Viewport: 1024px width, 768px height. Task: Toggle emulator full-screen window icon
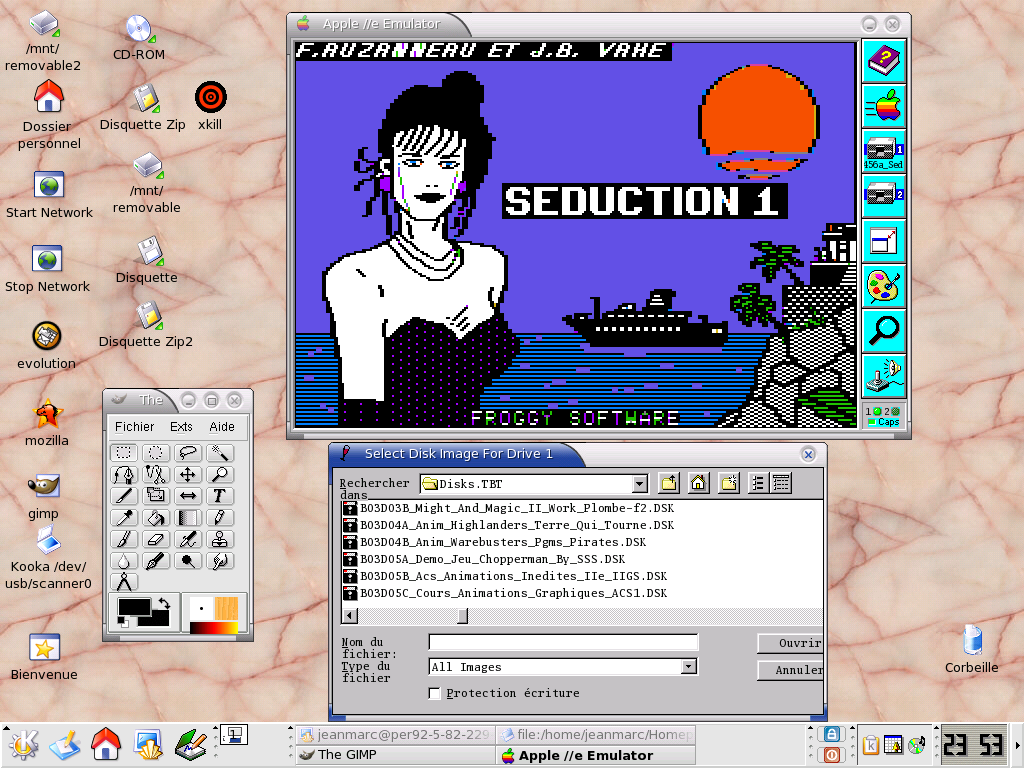tap(884, 241)
